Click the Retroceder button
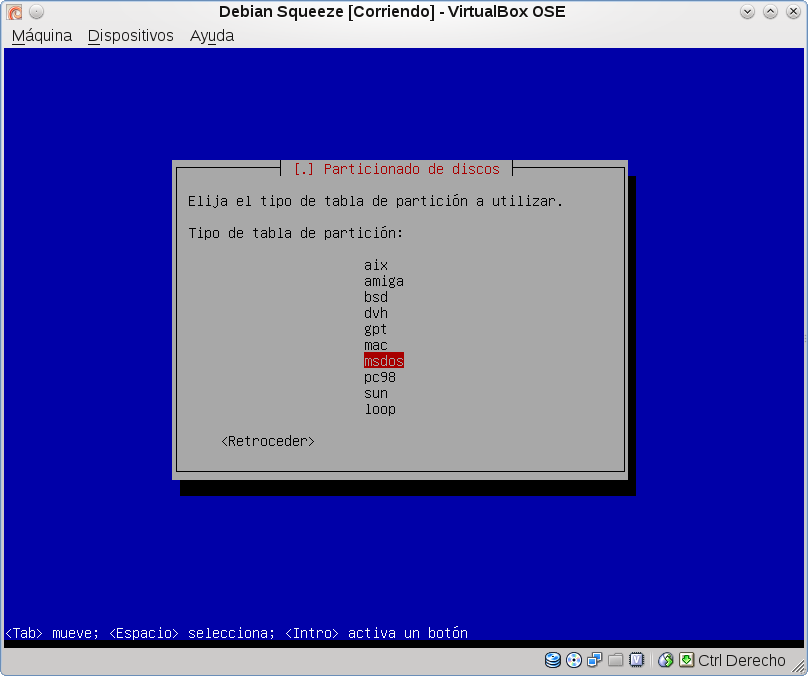 coord(268,441)
